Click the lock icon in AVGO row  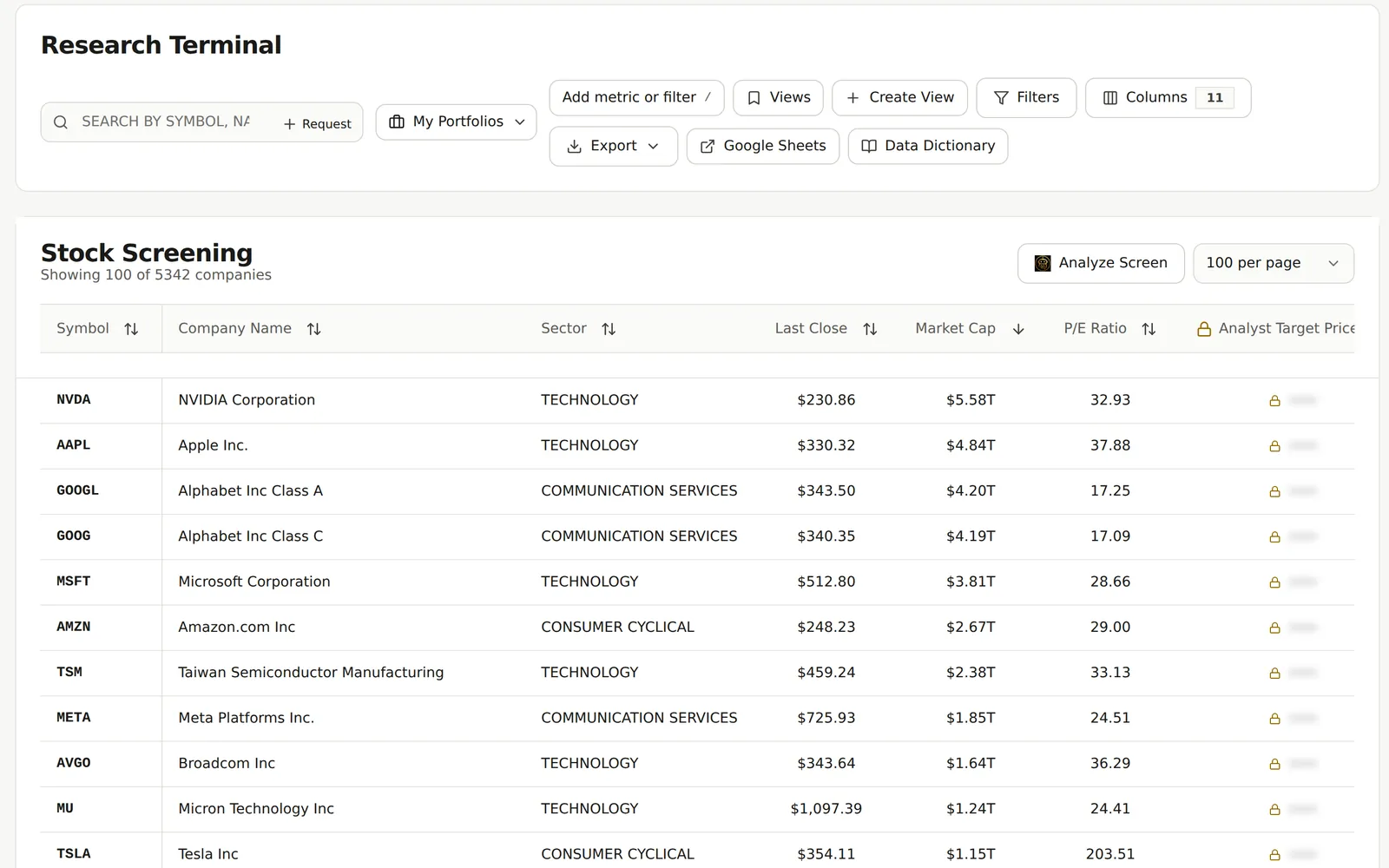(1274, 764)
